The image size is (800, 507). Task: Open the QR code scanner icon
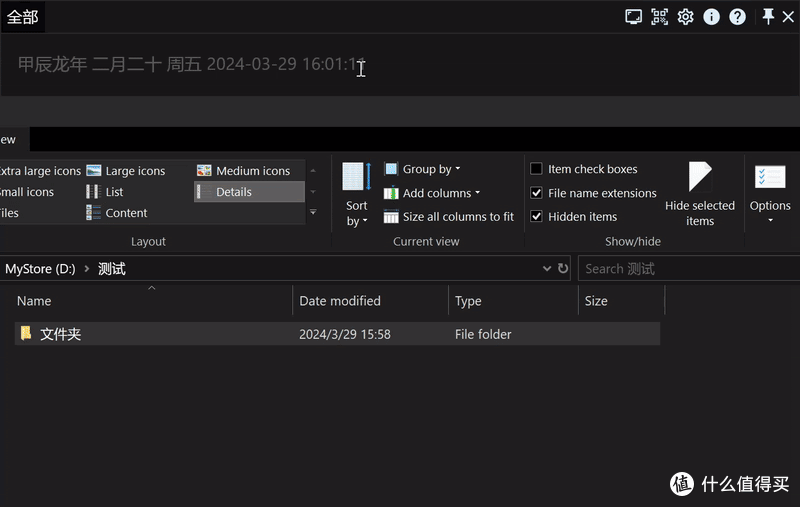pyautogui.click(x=659, y=17)
